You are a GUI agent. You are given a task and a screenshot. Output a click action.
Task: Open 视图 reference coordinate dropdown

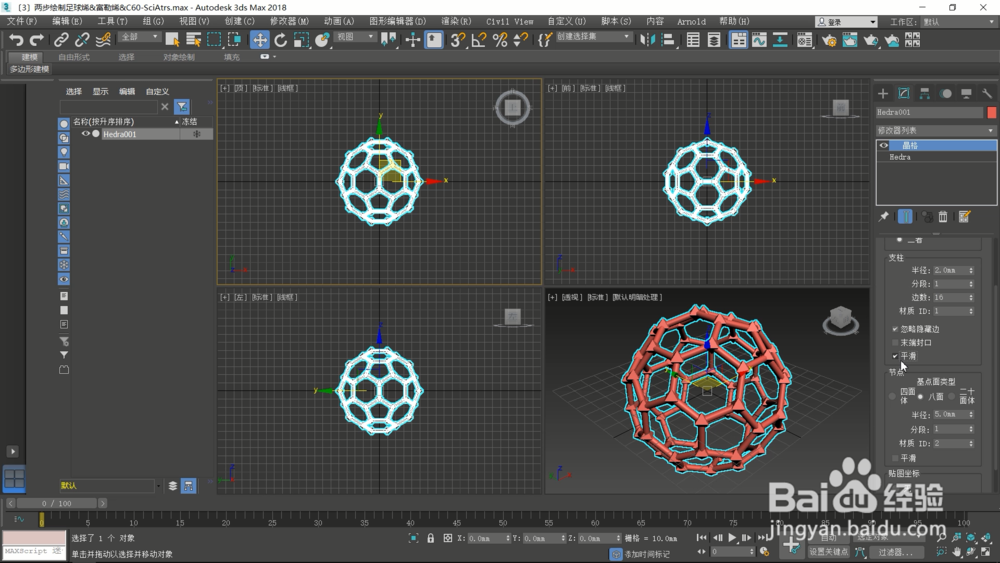coord(355,37)
